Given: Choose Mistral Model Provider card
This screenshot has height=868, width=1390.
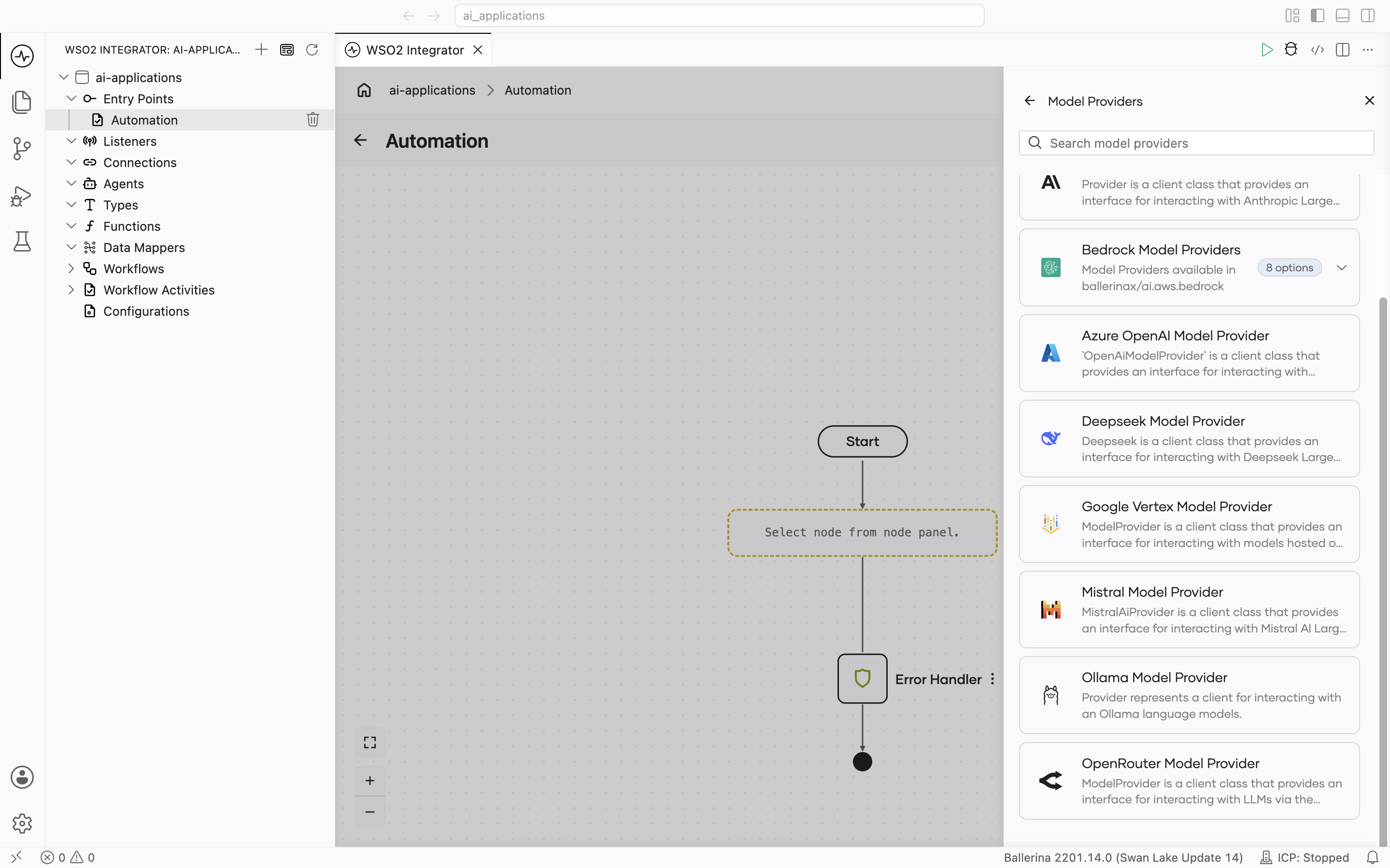Looking at the screenshot, I should pos(1189,609).
